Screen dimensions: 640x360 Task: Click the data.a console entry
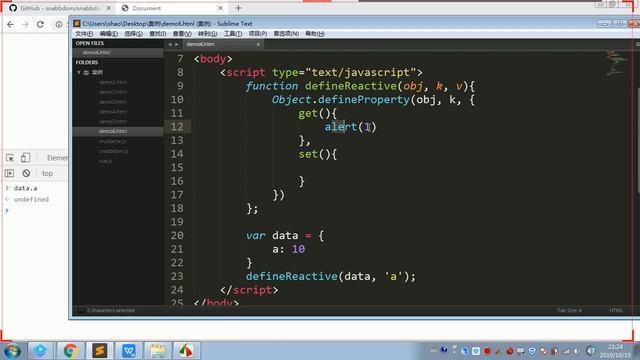[x=26, y=188]
